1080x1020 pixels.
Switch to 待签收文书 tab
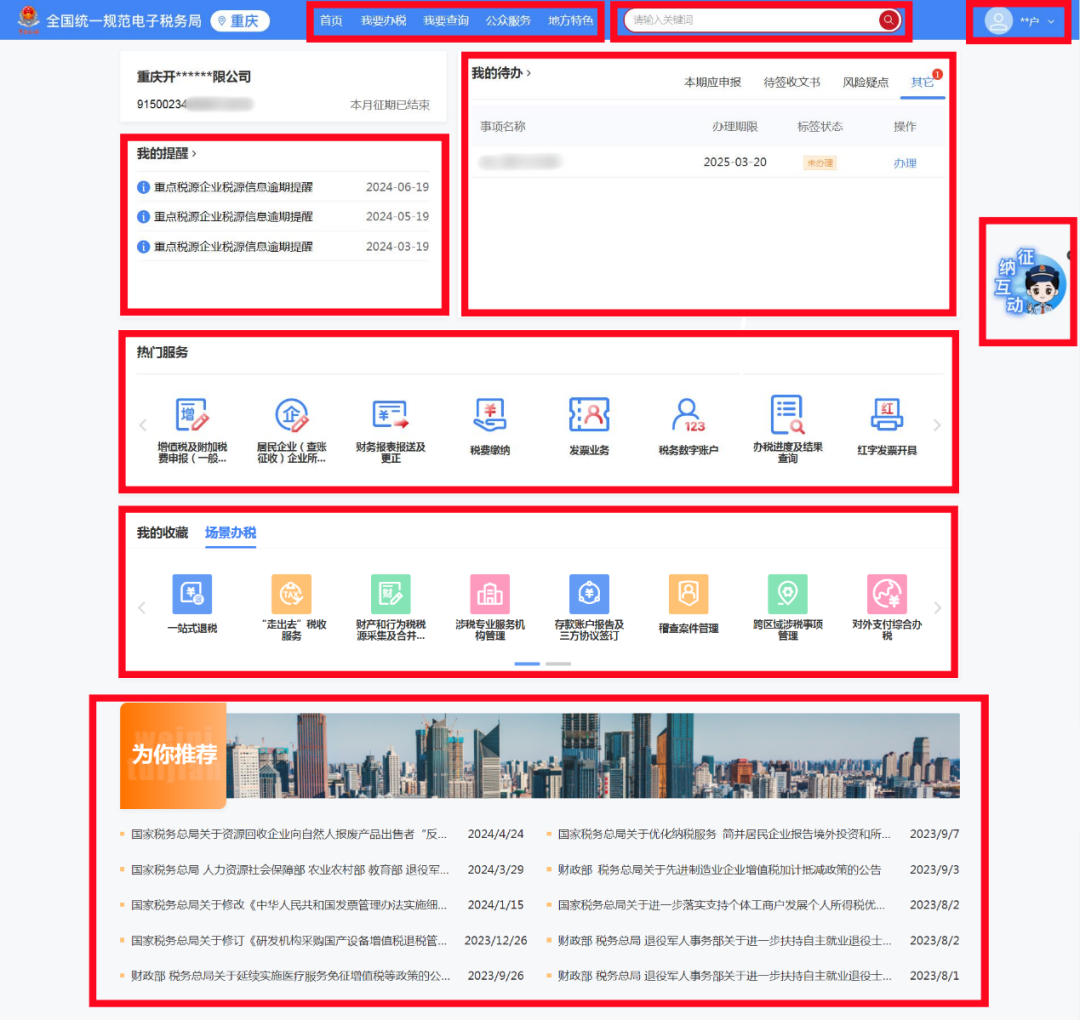click(x=792, y=83)
